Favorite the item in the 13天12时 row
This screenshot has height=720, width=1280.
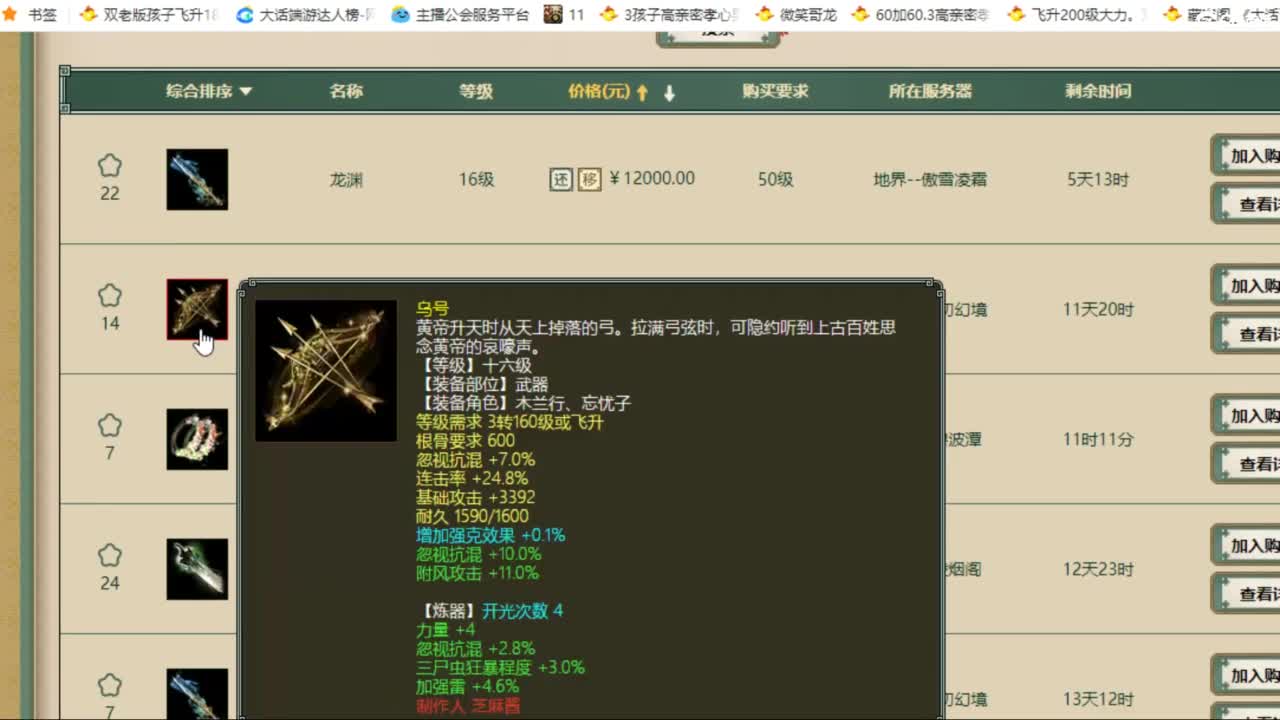pyautogui.click(x=110, y=686)
